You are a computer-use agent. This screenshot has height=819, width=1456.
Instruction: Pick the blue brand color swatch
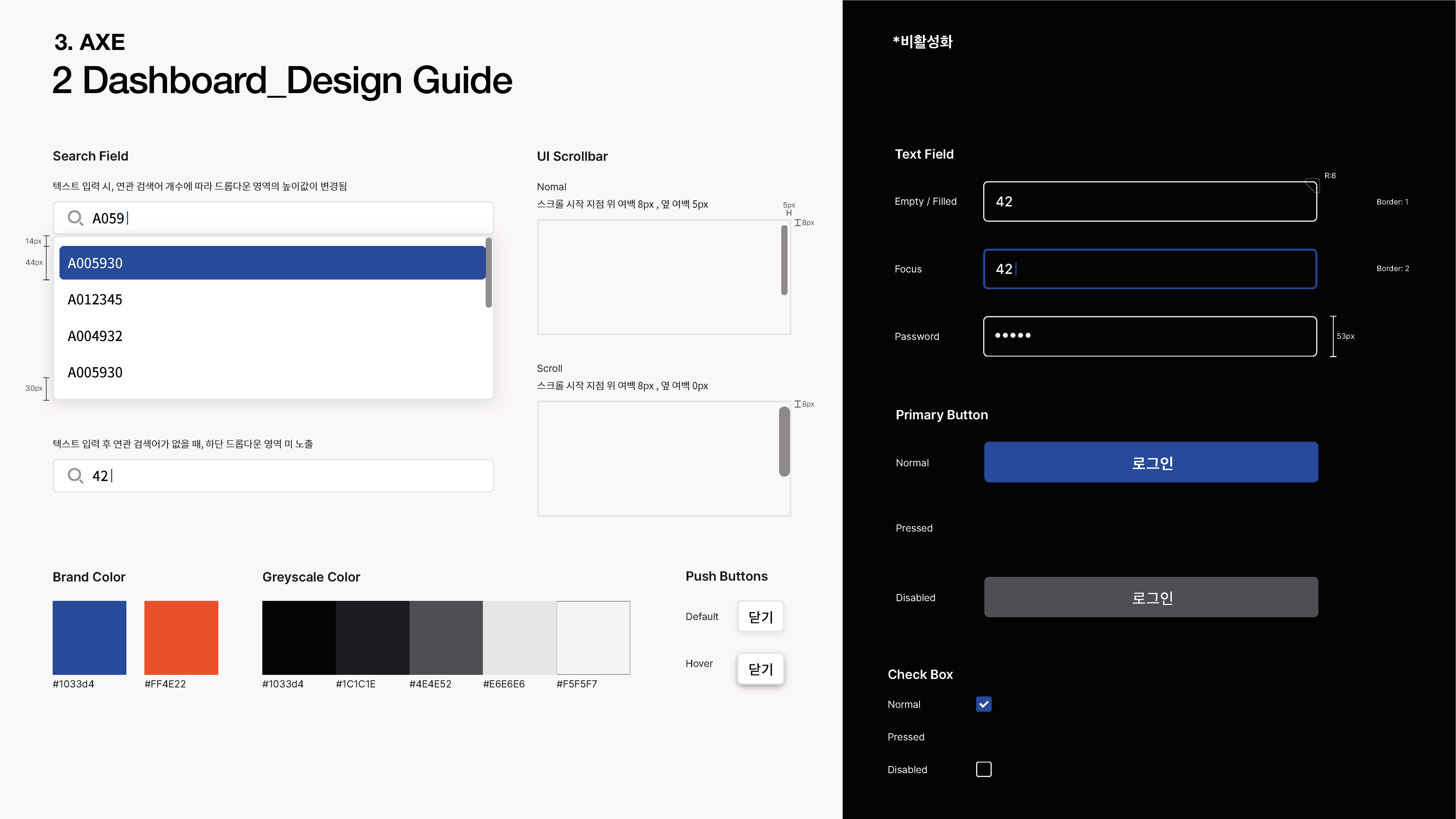(x=89, y=637)
